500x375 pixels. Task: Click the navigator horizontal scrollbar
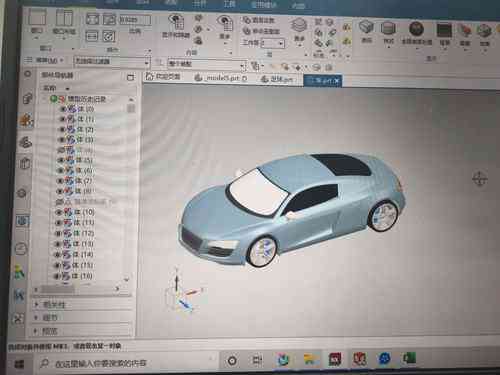tap(76, 289)
